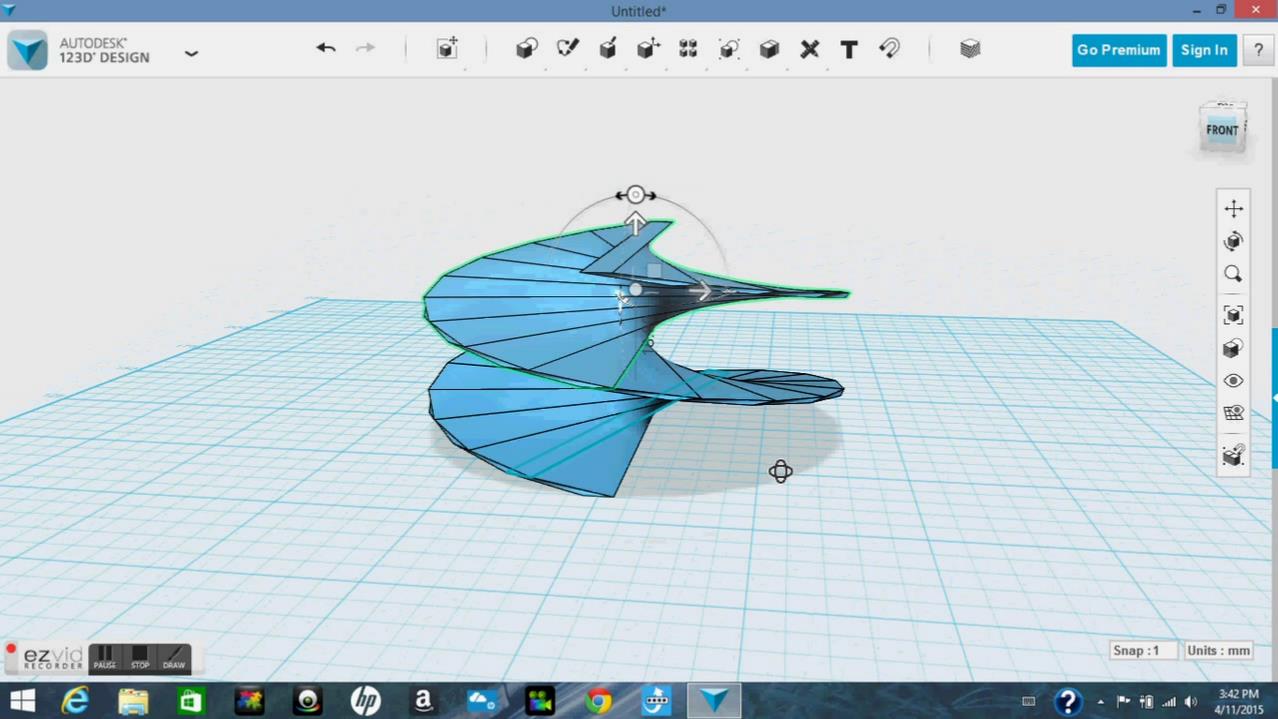1278x719 pixels.
Task: Show hidden system tray icons
Action: [1101, 702]
